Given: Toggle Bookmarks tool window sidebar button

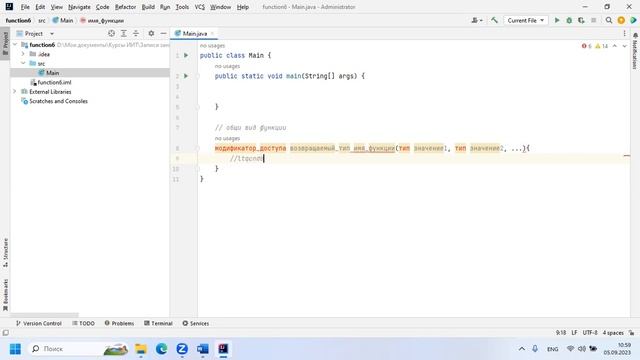Looking at the screenshot, I should [5, 295].
